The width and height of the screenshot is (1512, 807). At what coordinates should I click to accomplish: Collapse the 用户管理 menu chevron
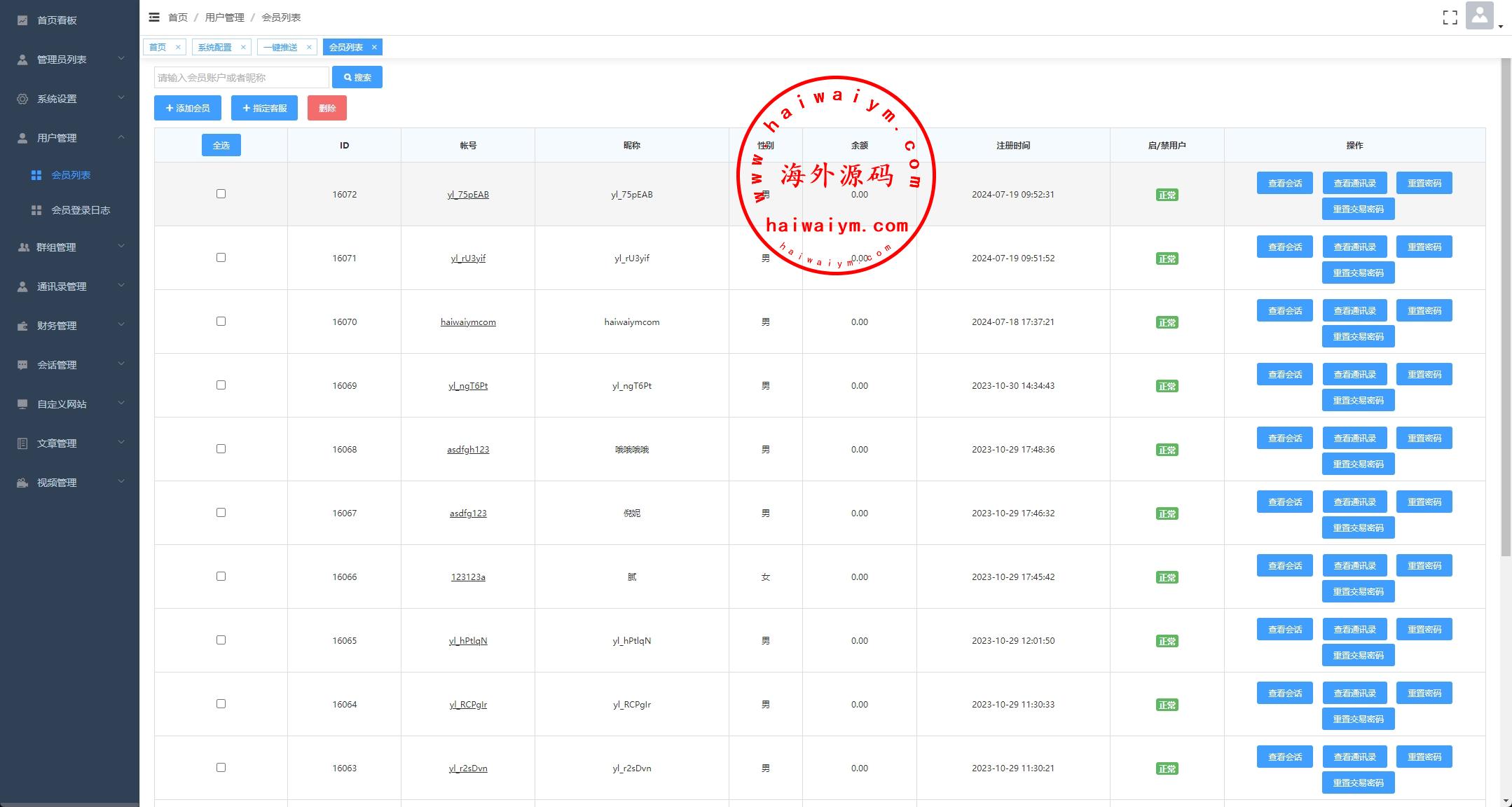coord(121,137)
